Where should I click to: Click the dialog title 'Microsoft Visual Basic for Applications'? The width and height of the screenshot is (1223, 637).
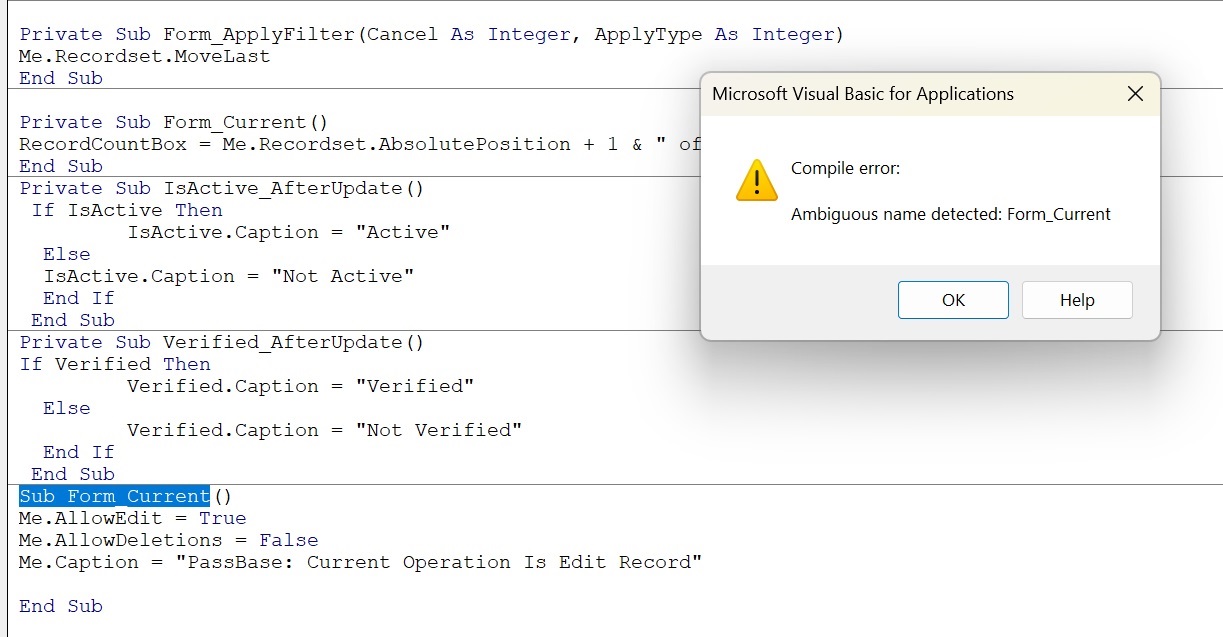click(x=862, y=94)
